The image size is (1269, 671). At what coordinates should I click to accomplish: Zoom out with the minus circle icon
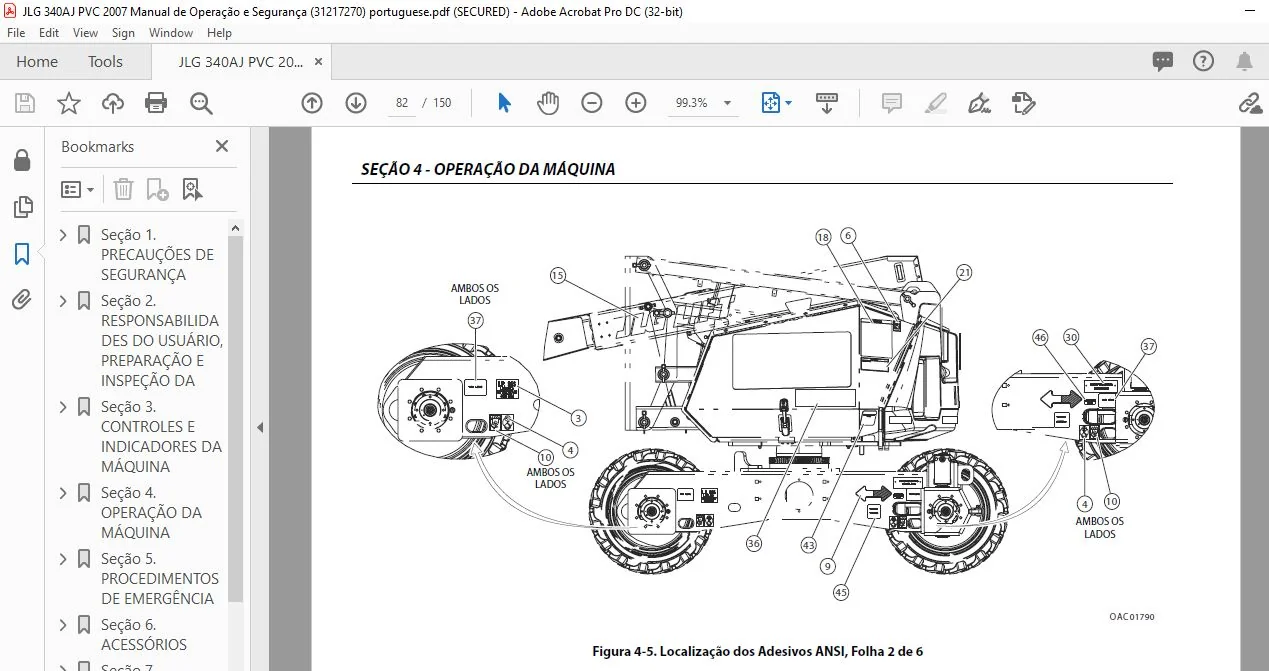[592, 103]
